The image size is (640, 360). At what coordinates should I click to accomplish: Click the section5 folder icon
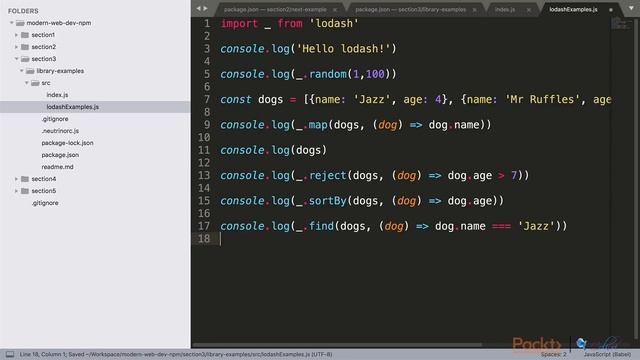25,191
